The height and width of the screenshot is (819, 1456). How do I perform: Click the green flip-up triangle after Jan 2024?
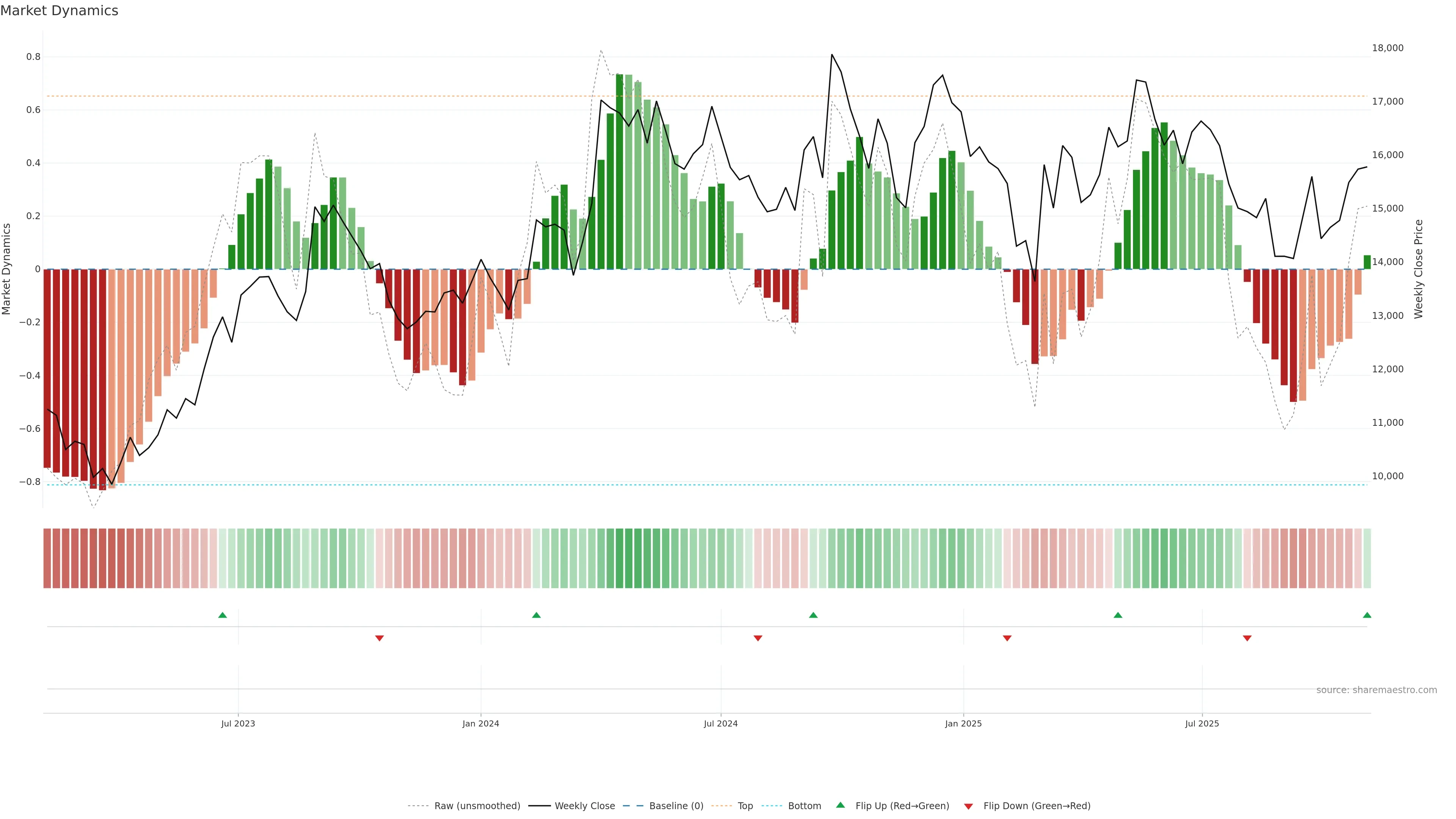537,615
